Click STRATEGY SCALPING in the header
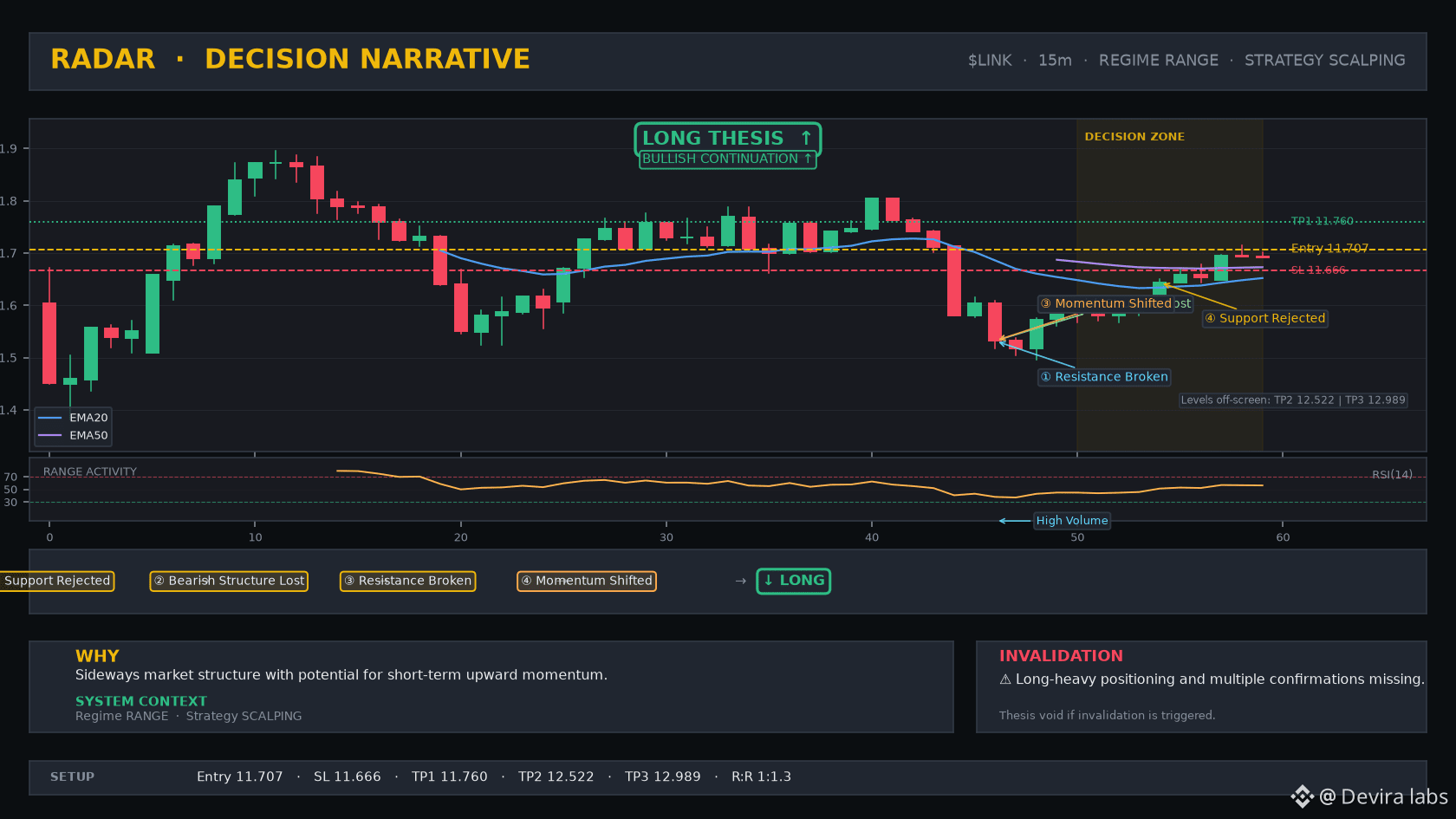Viewport: 1456px width, 819px height. coord(1325,61)
